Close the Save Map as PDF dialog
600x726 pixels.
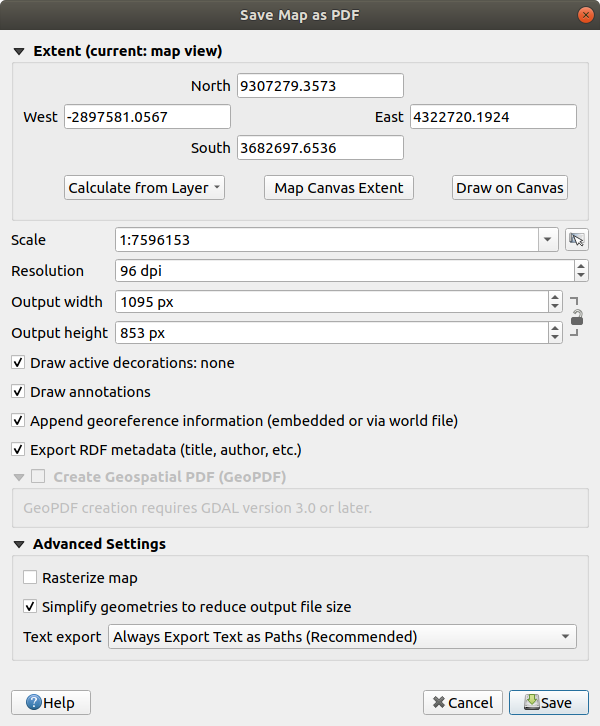click(582, 15)
